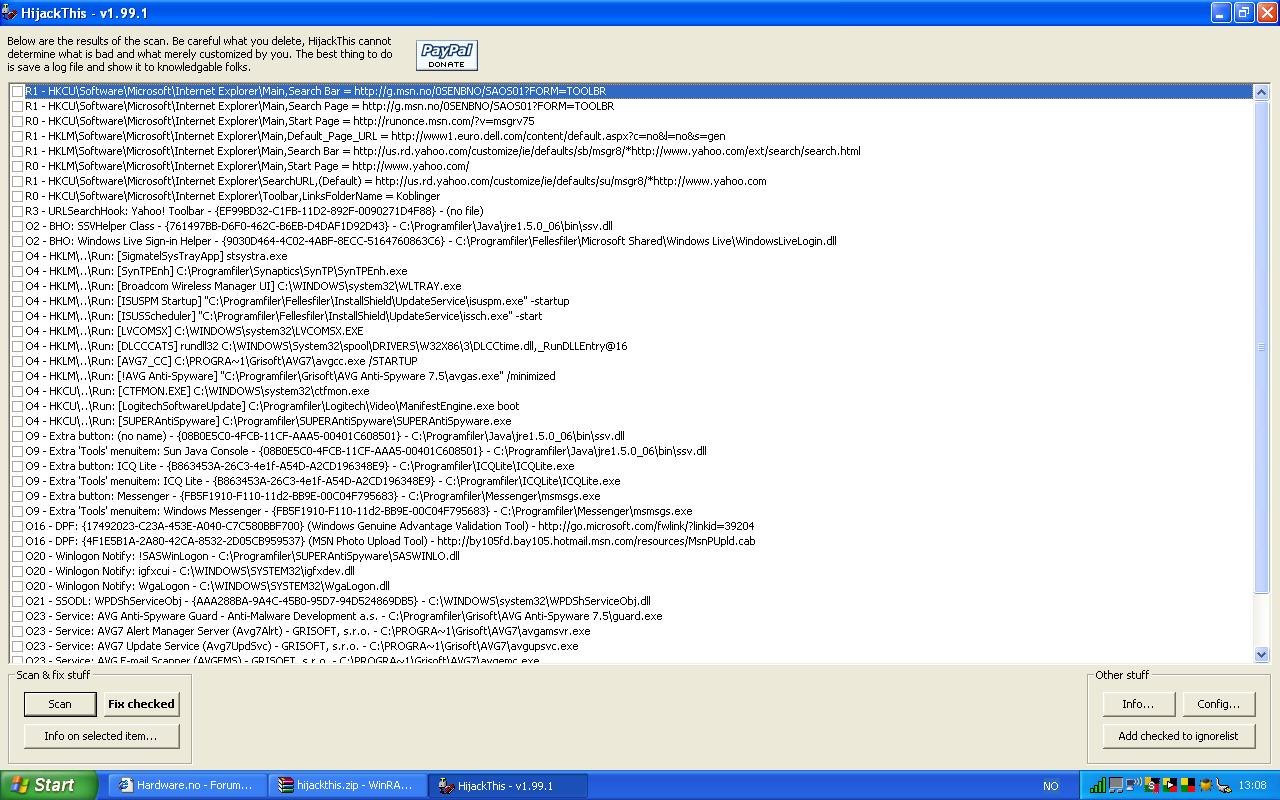1280x800 pixels.
Task: Click the Scan button
Action: [60, 704]
